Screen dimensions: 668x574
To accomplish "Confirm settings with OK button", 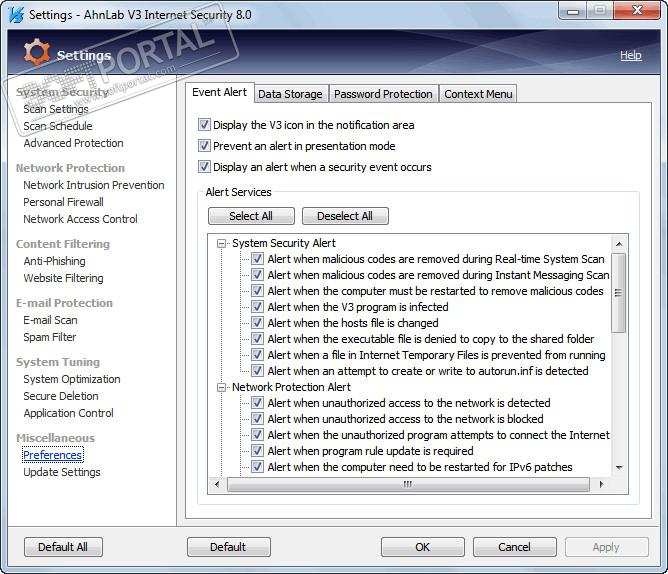I will coord(423,547).
